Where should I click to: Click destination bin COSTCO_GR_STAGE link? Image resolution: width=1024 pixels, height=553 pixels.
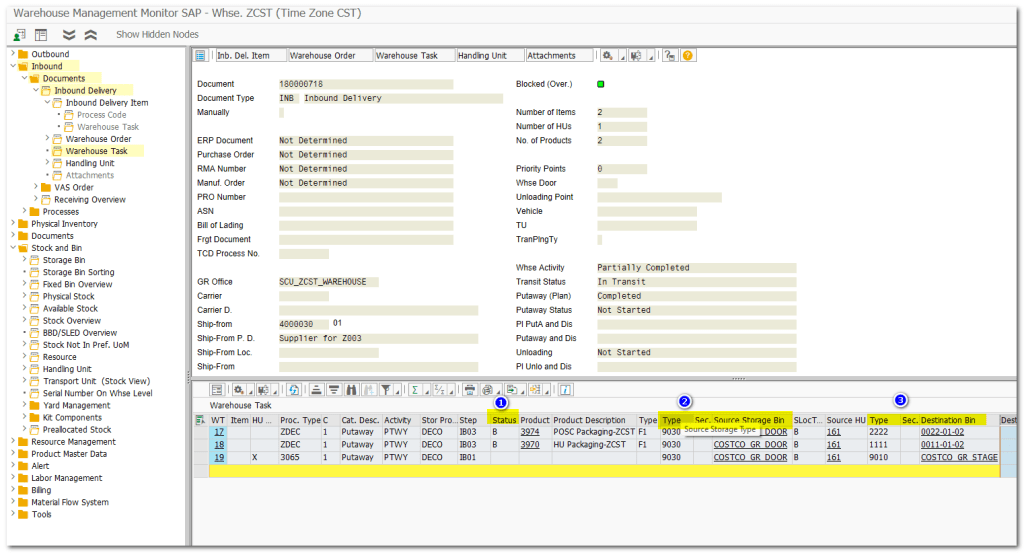coord(958,457)
